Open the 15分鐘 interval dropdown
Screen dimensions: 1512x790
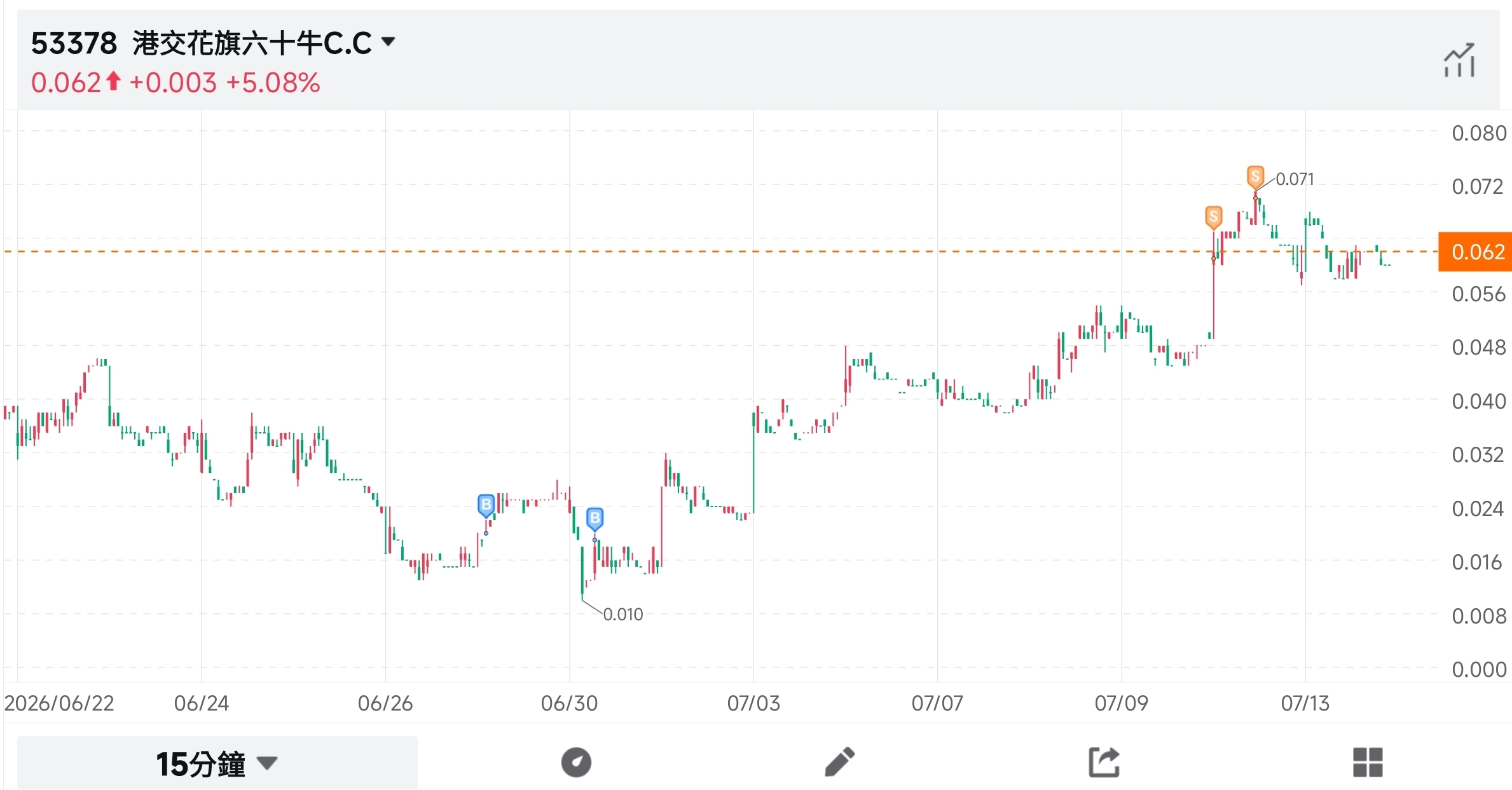pyautogui.click(x=217, y=763)
